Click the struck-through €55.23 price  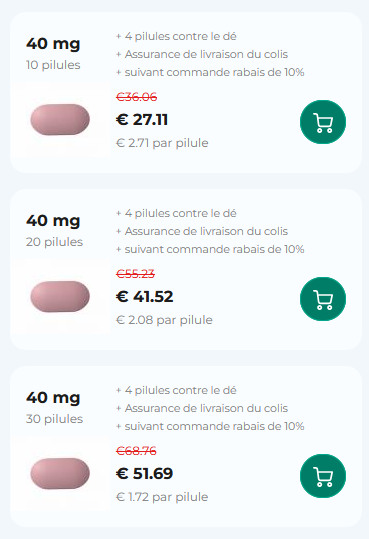tap(135, 274)
